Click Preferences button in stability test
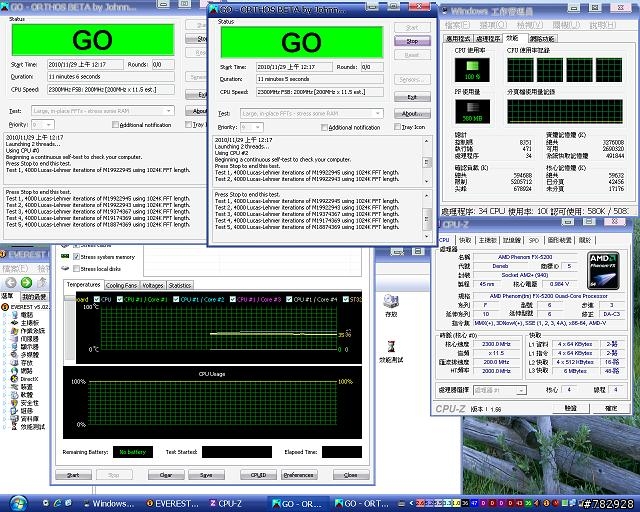This screenshot has height=512, width=640. coord(299,475)
